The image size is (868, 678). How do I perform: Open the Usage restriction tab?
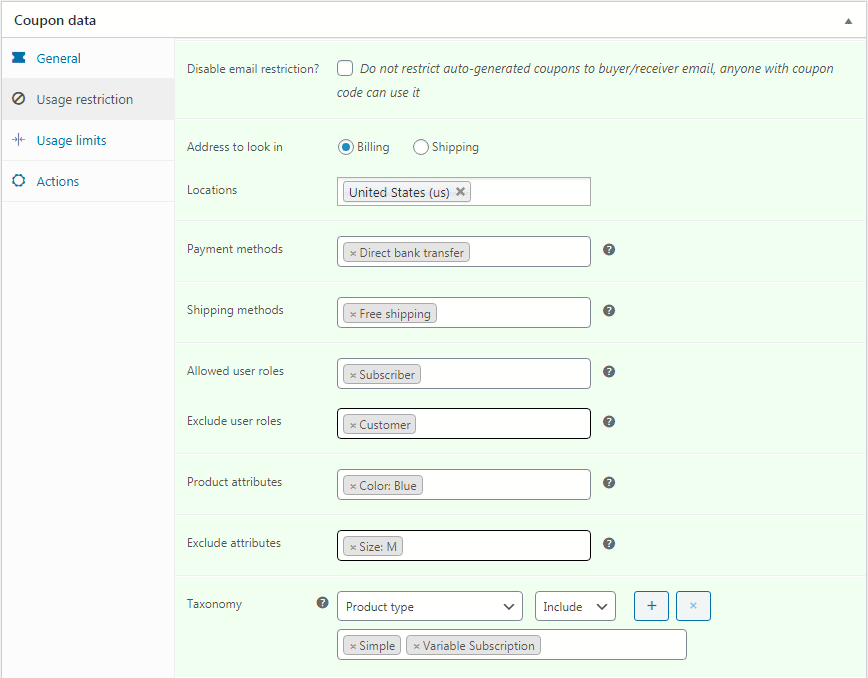point(87,99)
